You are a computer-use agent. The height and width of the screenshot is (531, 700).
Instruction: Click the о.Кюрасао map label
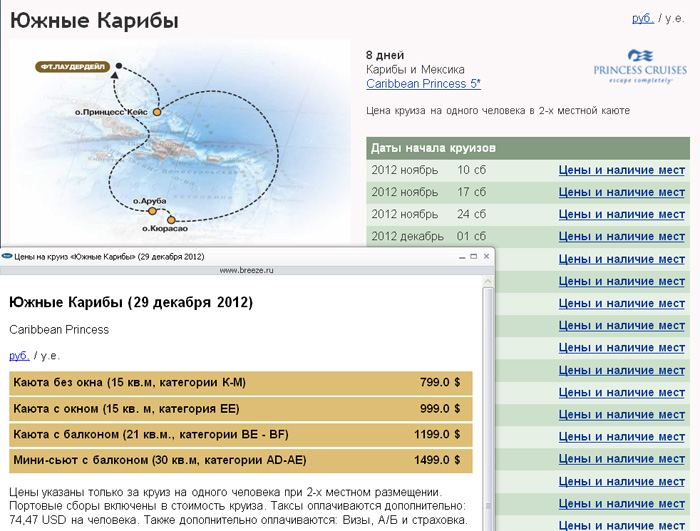pos(165,229)
